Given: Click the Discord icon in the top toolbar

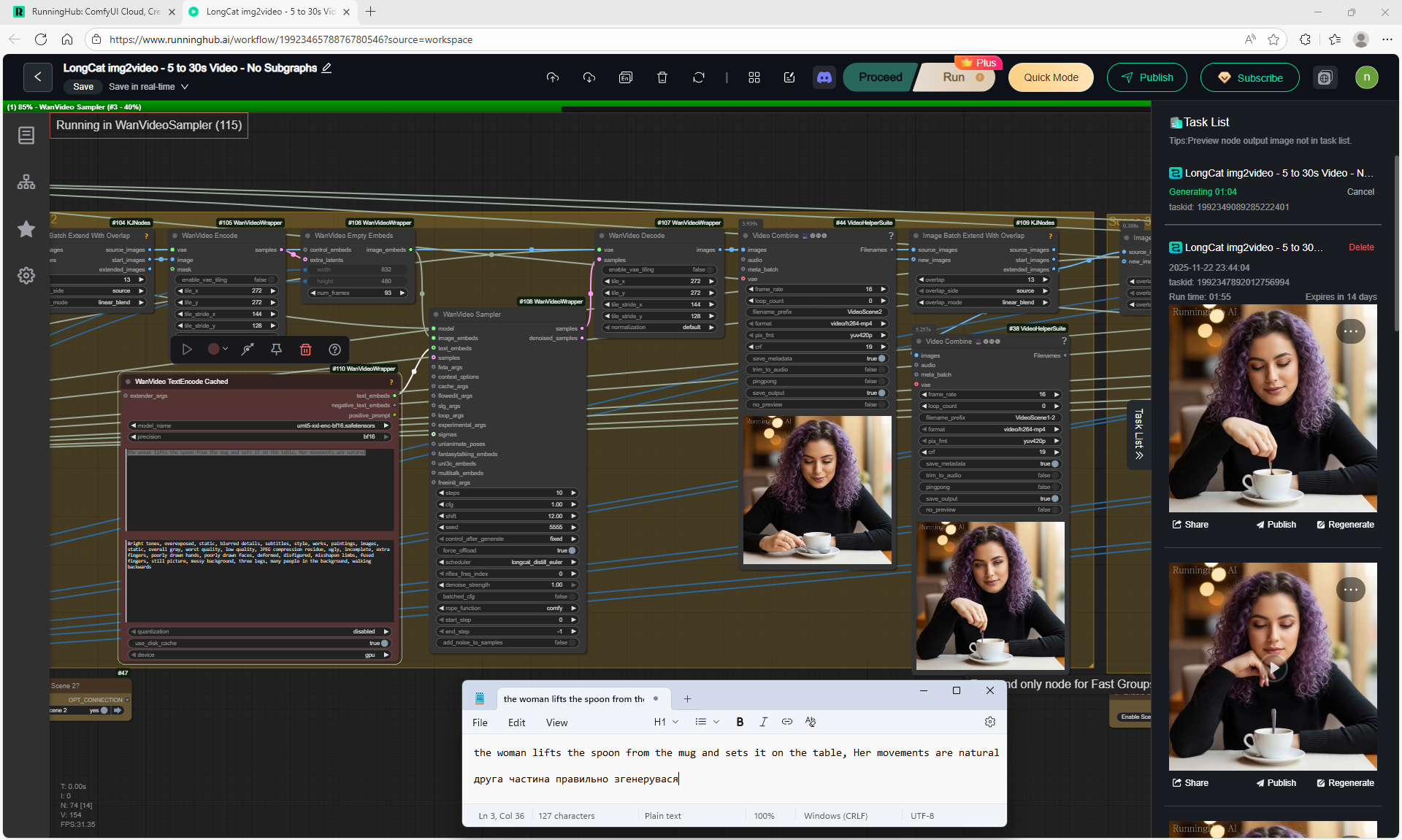Looking at the screenshot, I should 824,77.
